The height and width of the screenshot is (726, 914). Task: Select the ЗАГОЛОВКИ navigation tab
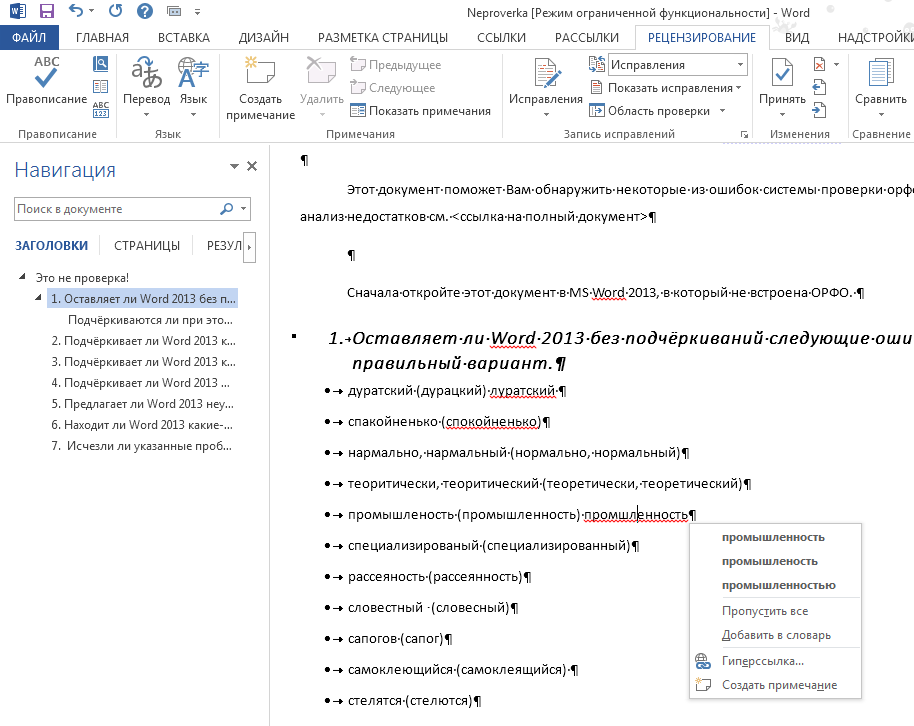(52, 246)
